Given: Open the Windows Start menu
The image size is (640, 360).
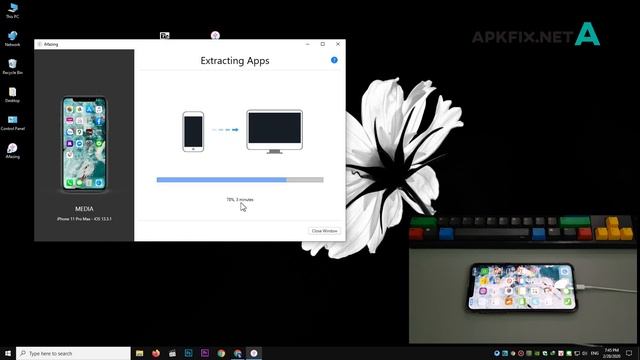Looking at the screenshot, I should pyautogui.click(x=8, y=353).
